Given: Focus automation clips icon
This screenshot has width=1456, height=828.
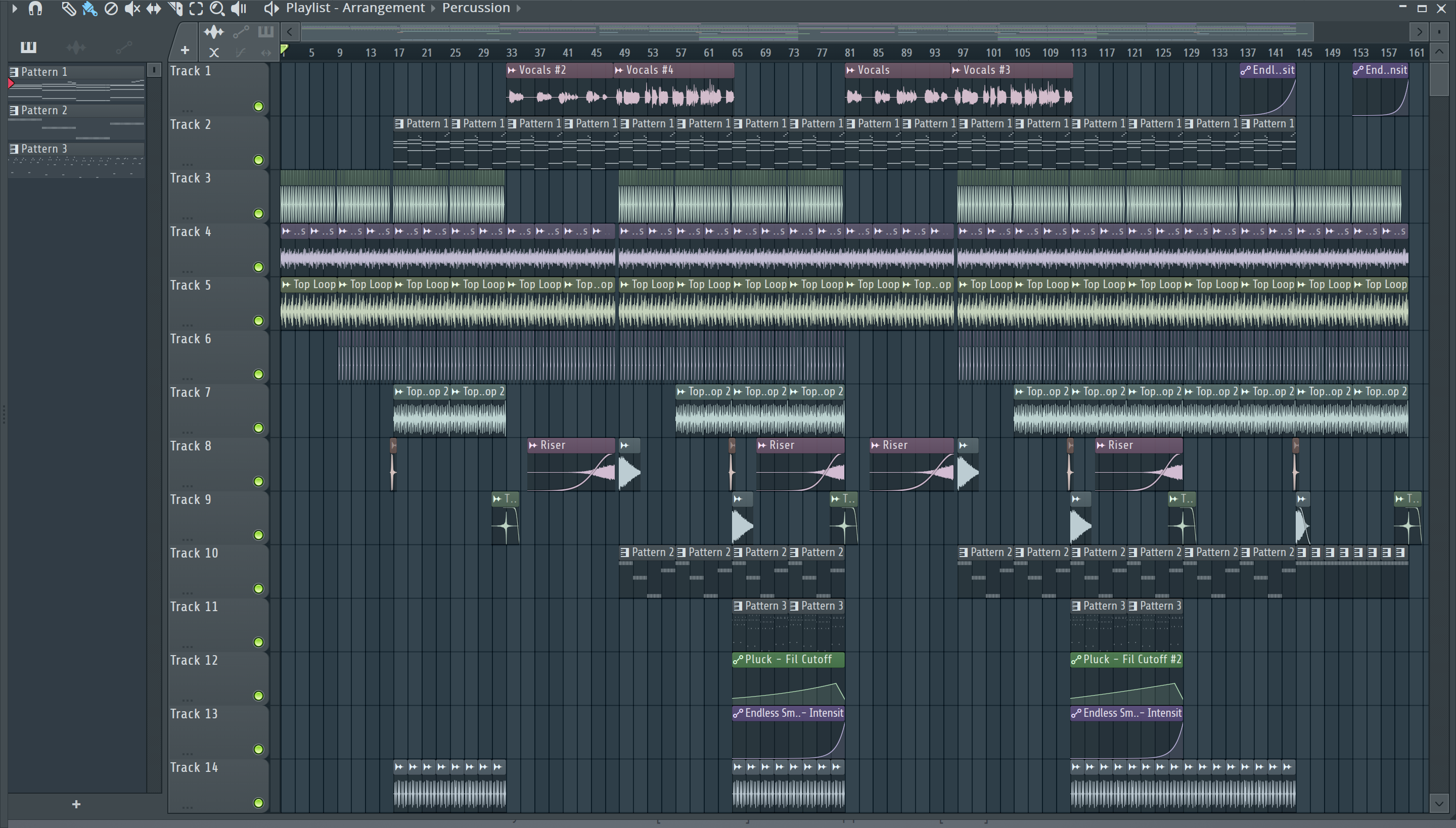Looking at the screenshot, I should coord(241,32).
